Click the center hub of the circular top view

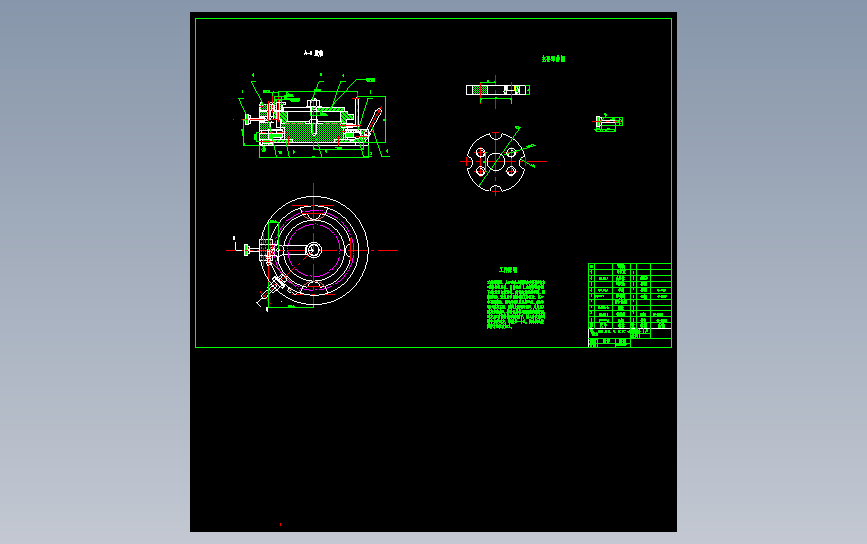click(314, 250)
